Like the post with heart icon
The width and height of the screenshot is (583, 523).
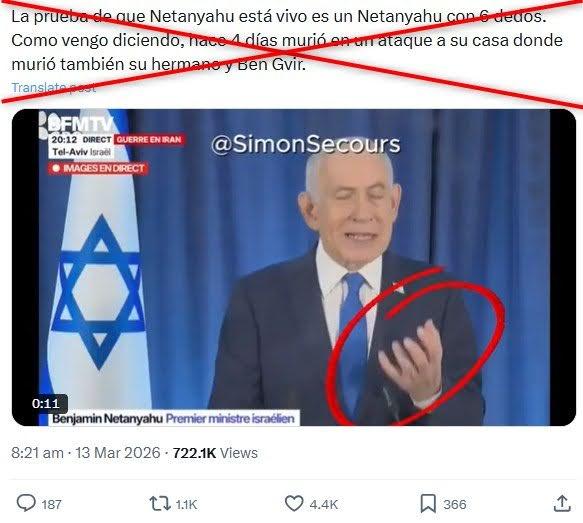coord(294,504)
